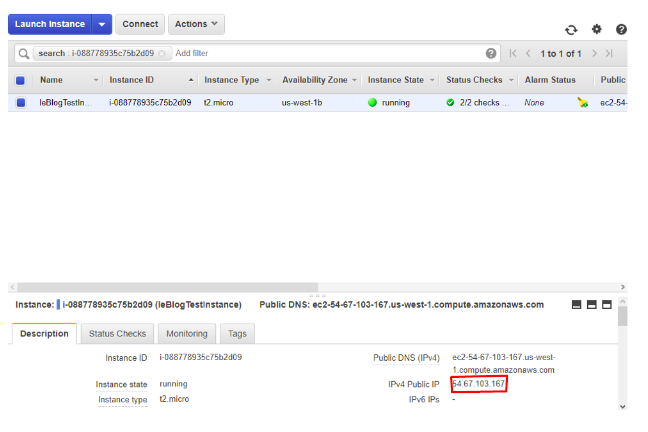The height and width of the screenshot is (432, 648).
Task: Open the Instance State column dropdown arrow
Action: pos(432,80)
